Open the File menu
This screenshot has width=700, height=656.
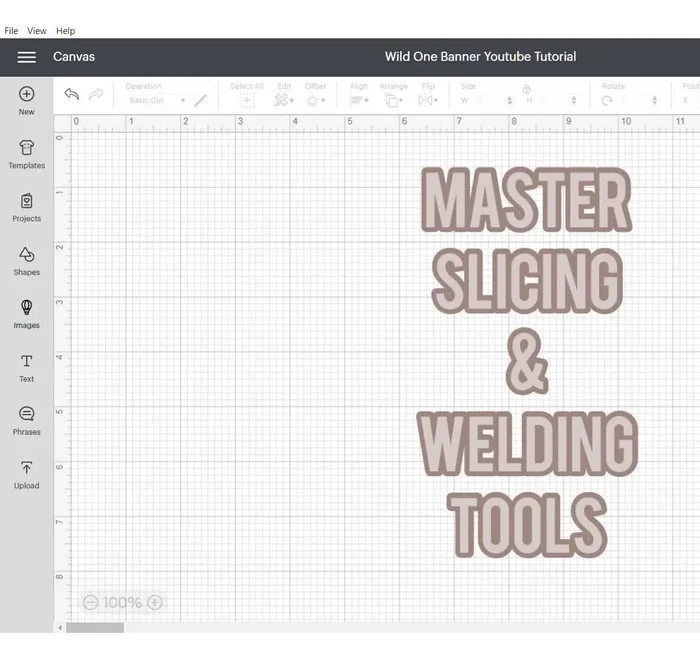coord(11,31)
